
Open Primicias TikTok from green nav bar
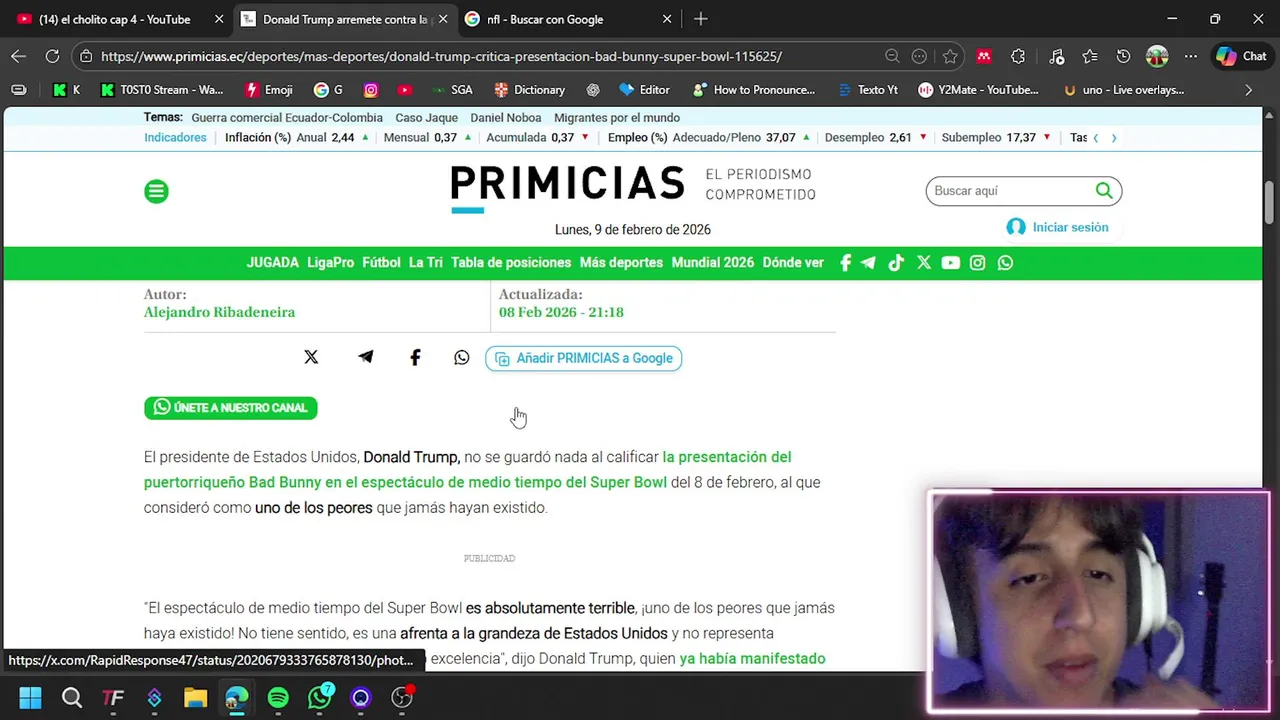(896, 263)
